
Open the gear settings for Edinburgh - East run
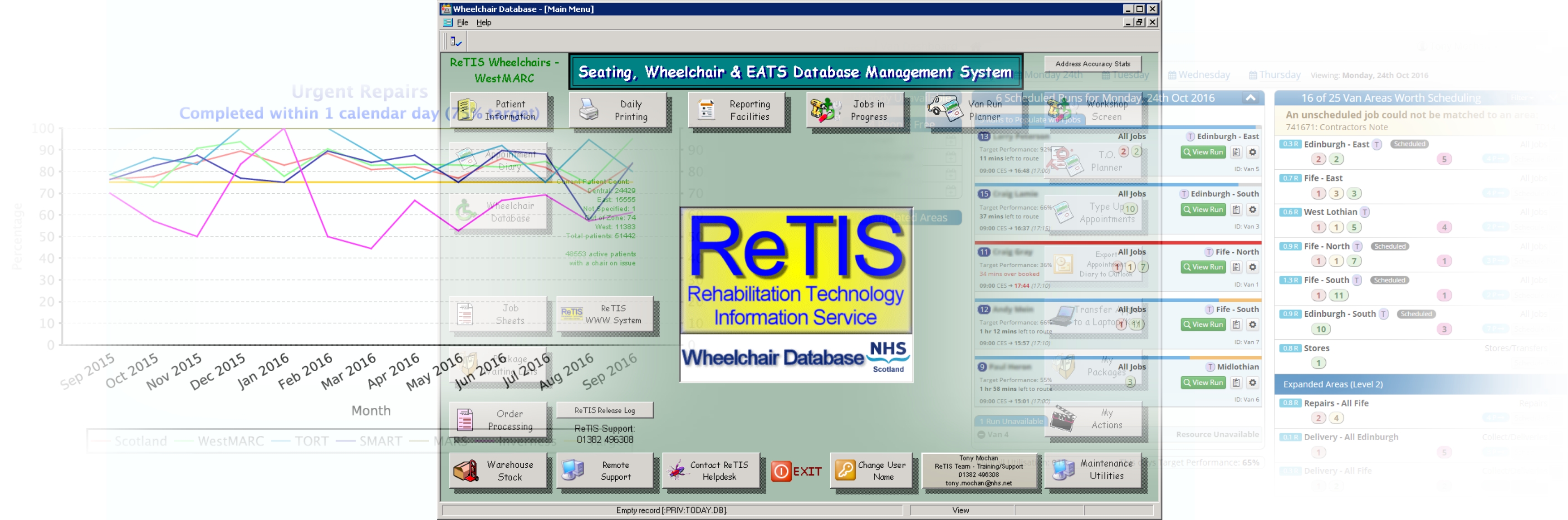coord(1252,152)
